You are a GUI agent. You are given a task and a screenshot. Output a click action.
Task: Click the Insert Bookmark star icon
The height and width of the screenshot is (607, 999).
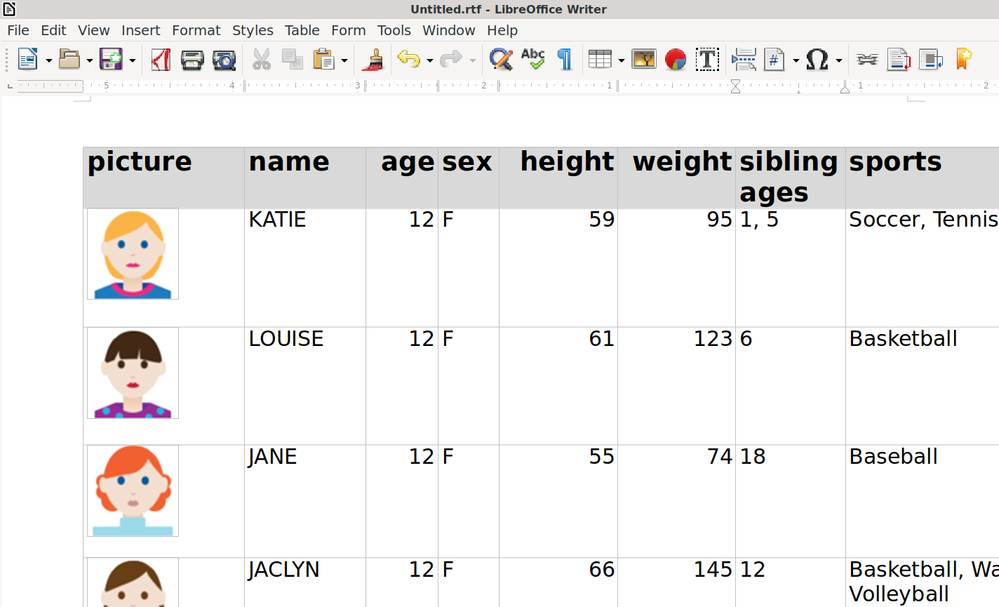[x=963, y=60]
